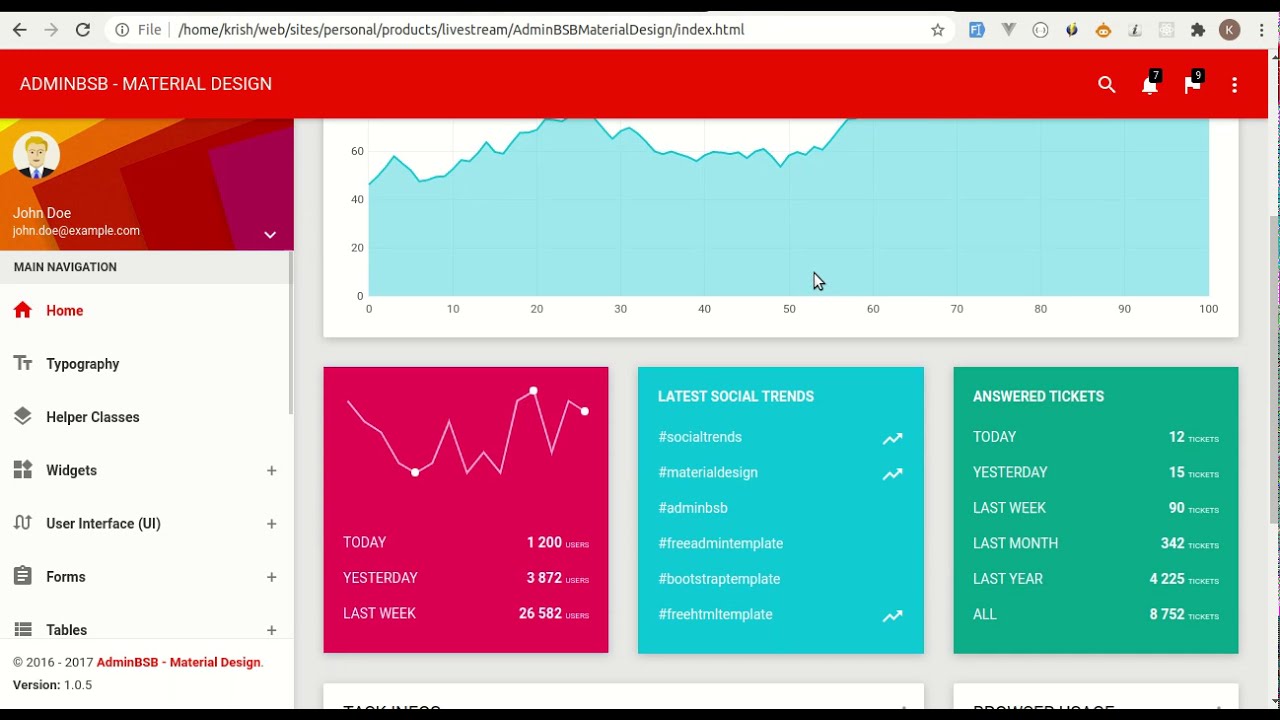
Task: Click the AdminBSB - Material Design footer link
Action: (178, 662)
